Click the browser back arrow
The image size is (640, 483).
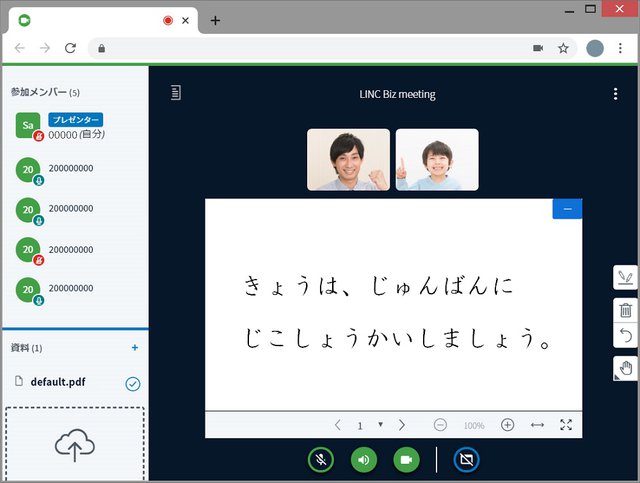click(20, 48)
